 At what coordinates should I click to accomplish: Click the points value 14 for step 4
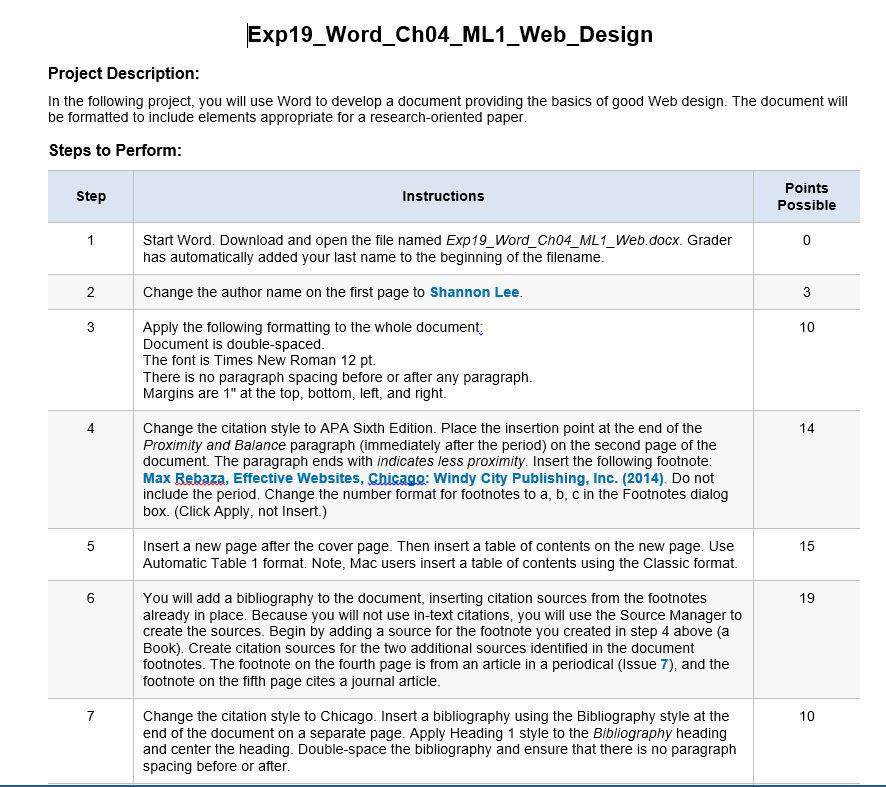806,427
